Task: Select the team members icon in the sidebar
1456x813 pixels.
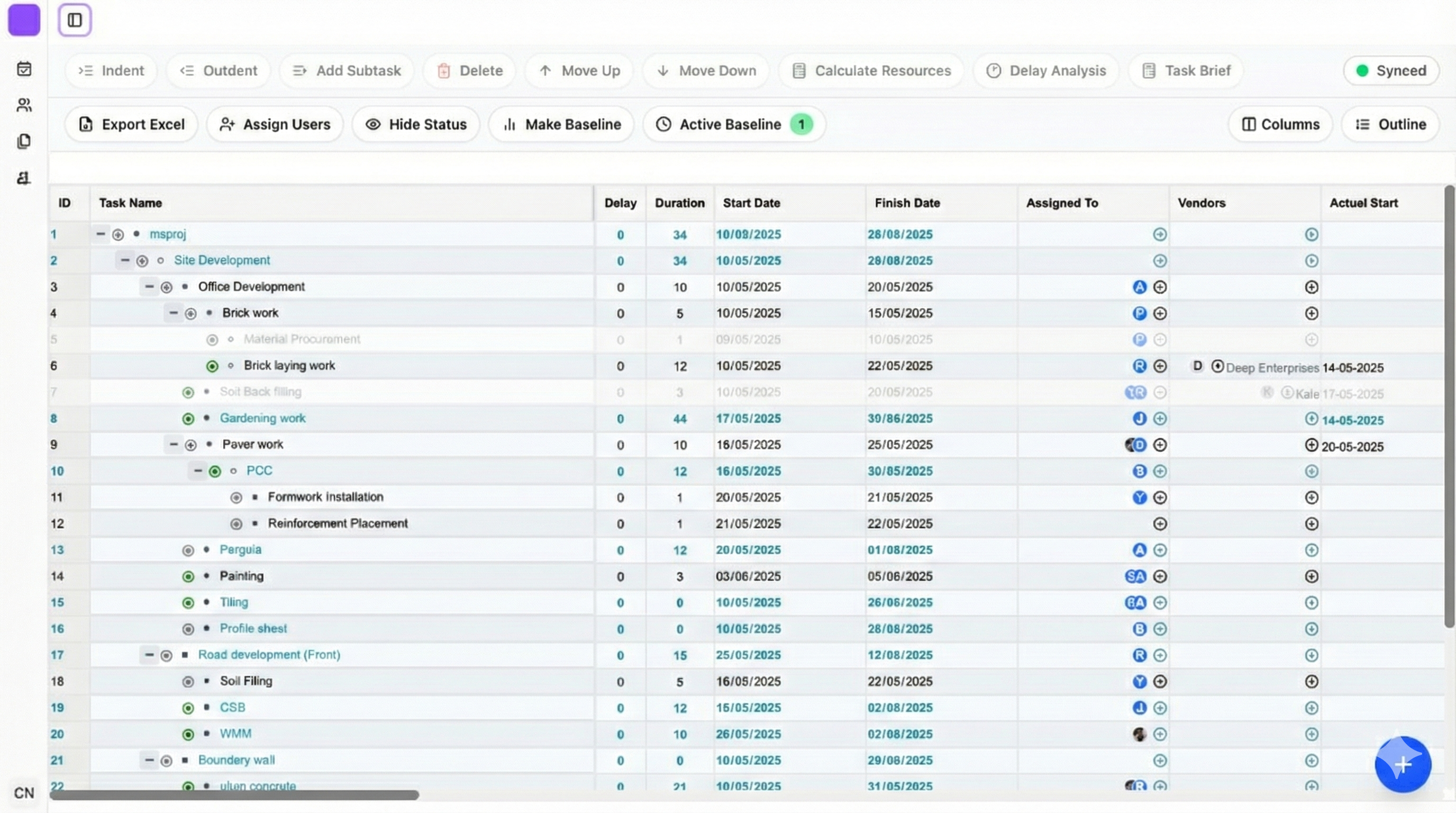Action: click(x=24, y=105)
